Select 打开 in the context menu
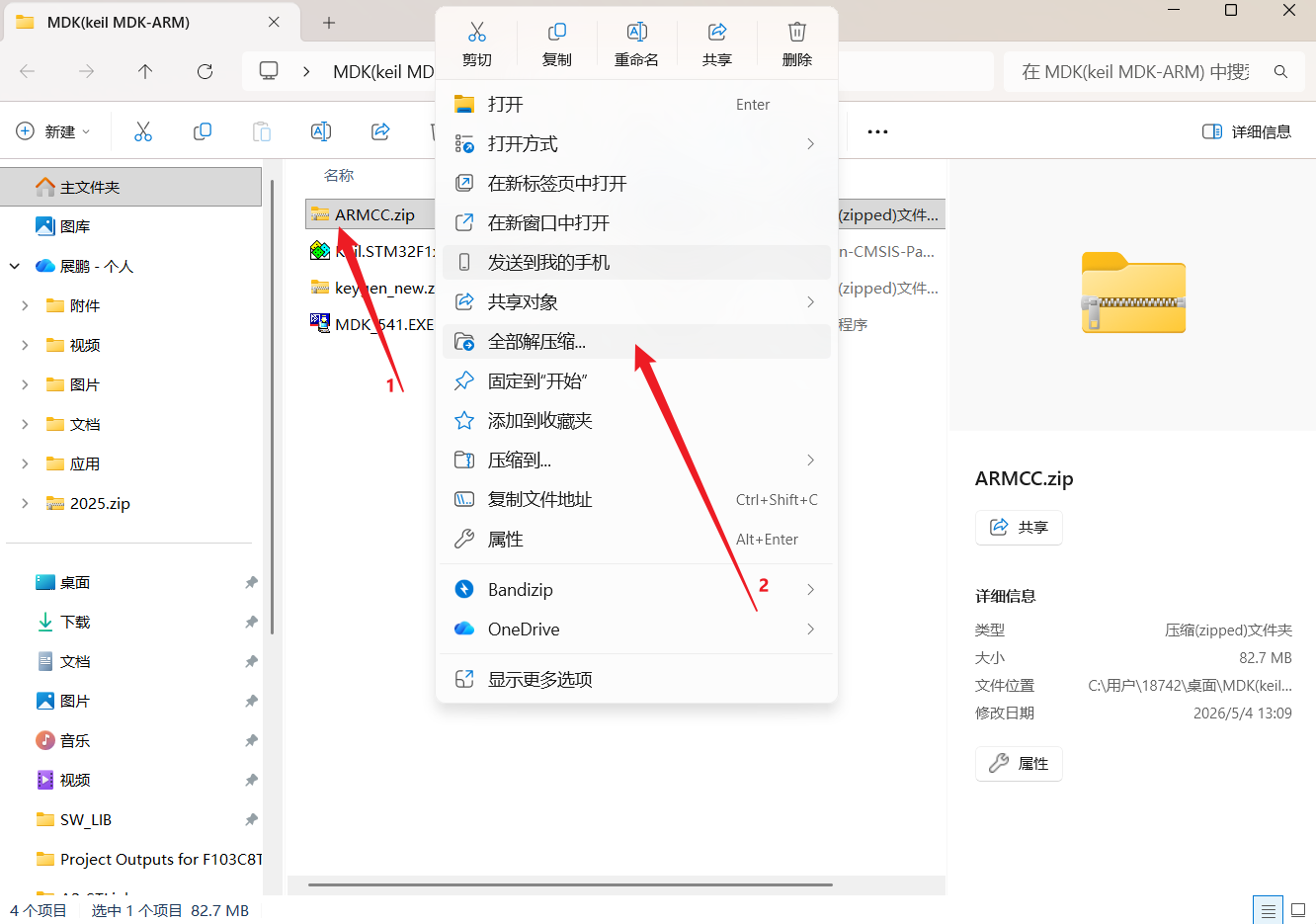Image resolution: width=1316 pixels, height=924 pixels. (x=636, y=105)
